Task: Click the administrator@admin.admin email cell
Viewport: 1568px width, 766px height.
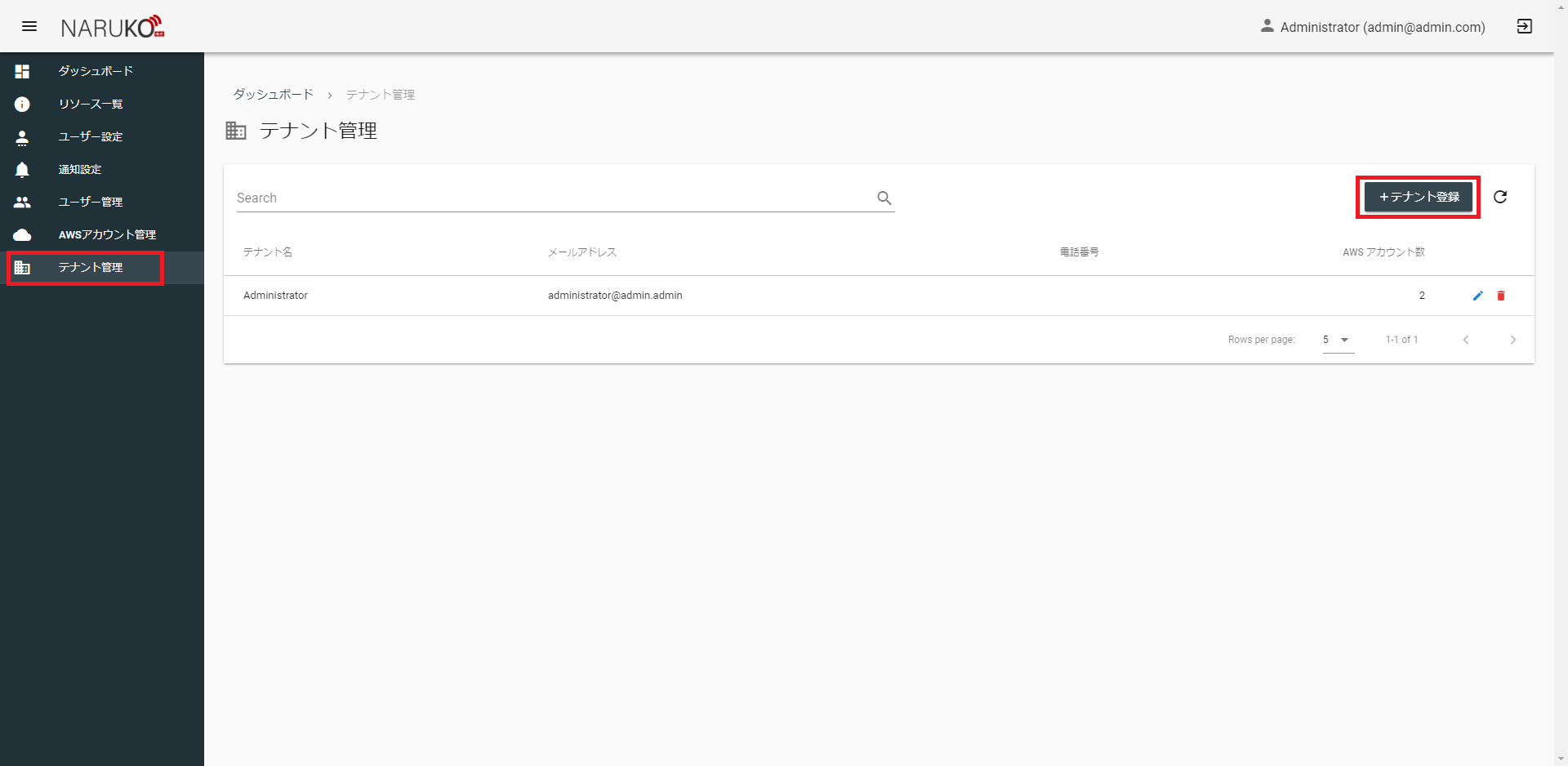Action: click(615, 296)
